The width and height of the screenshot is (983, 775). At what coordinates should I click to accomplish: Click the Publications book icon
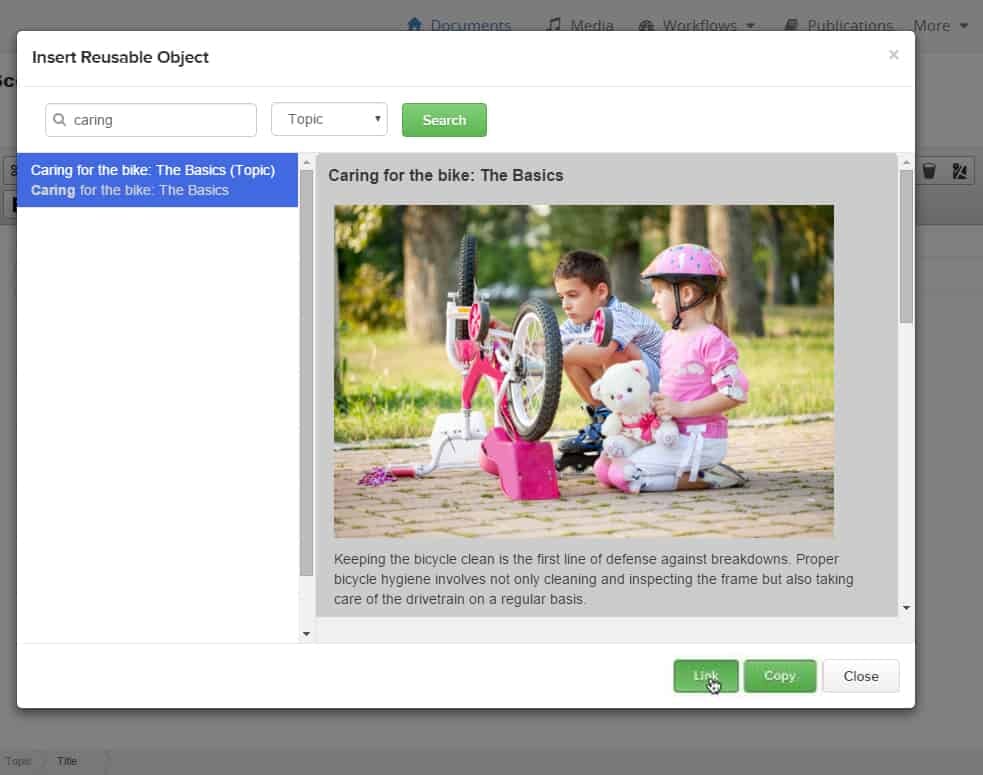pyautogui.click(x=790, y=25)
